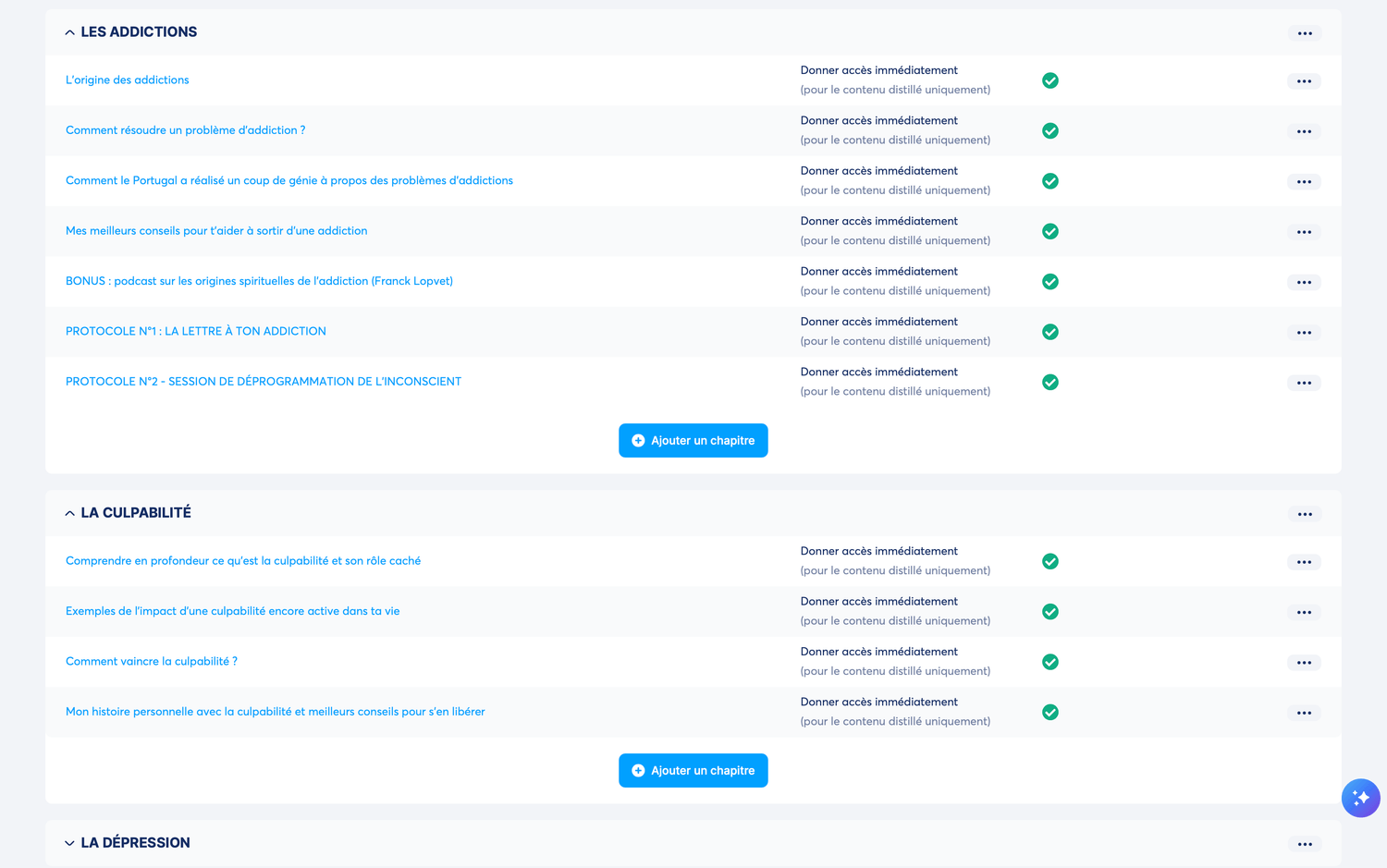This screenshot has height=868, width=1387.
Task: Open chapter L'origine des addictions
Action: coord(128,80)
